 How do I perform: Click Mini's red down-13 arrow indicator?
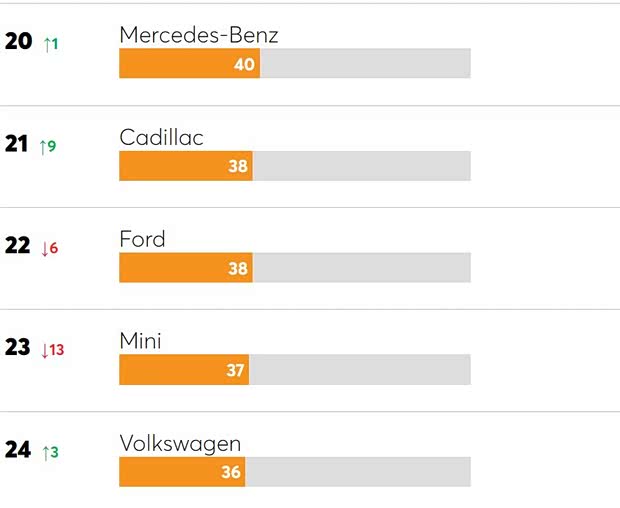[x=52, y=350]
